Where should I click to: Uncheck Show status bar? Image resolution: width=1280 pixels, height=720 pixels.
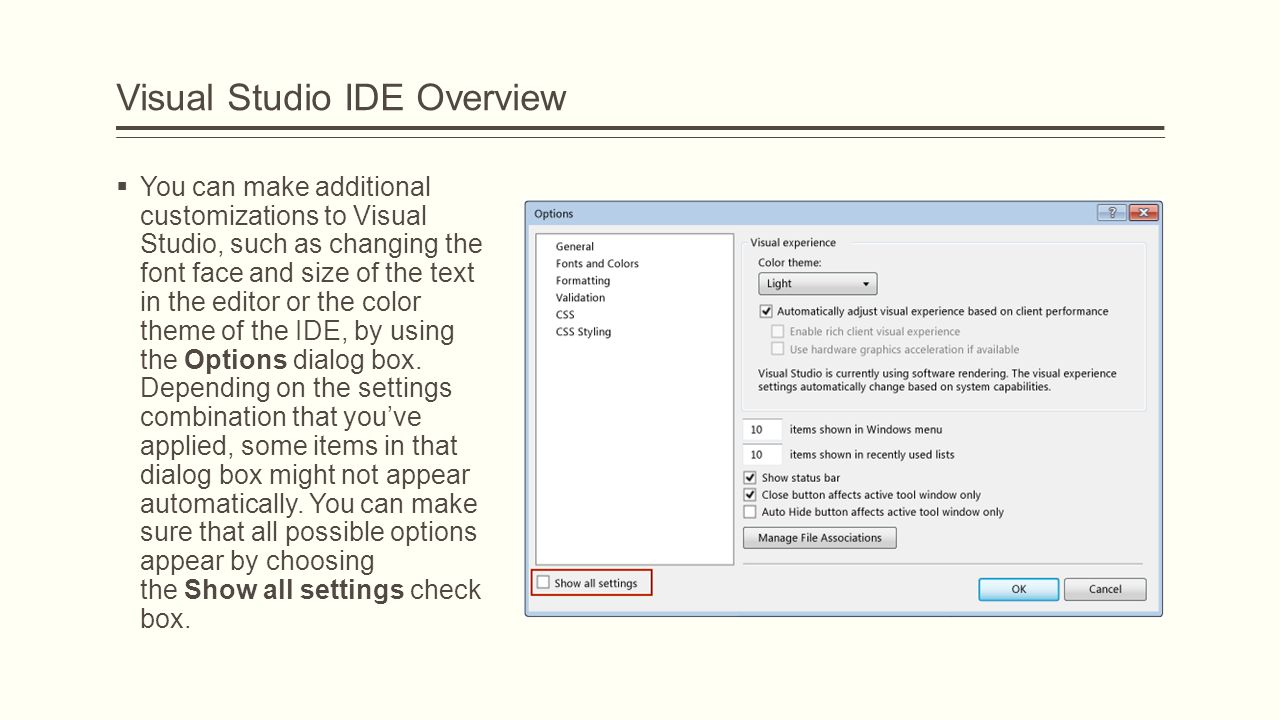(750, 478)
